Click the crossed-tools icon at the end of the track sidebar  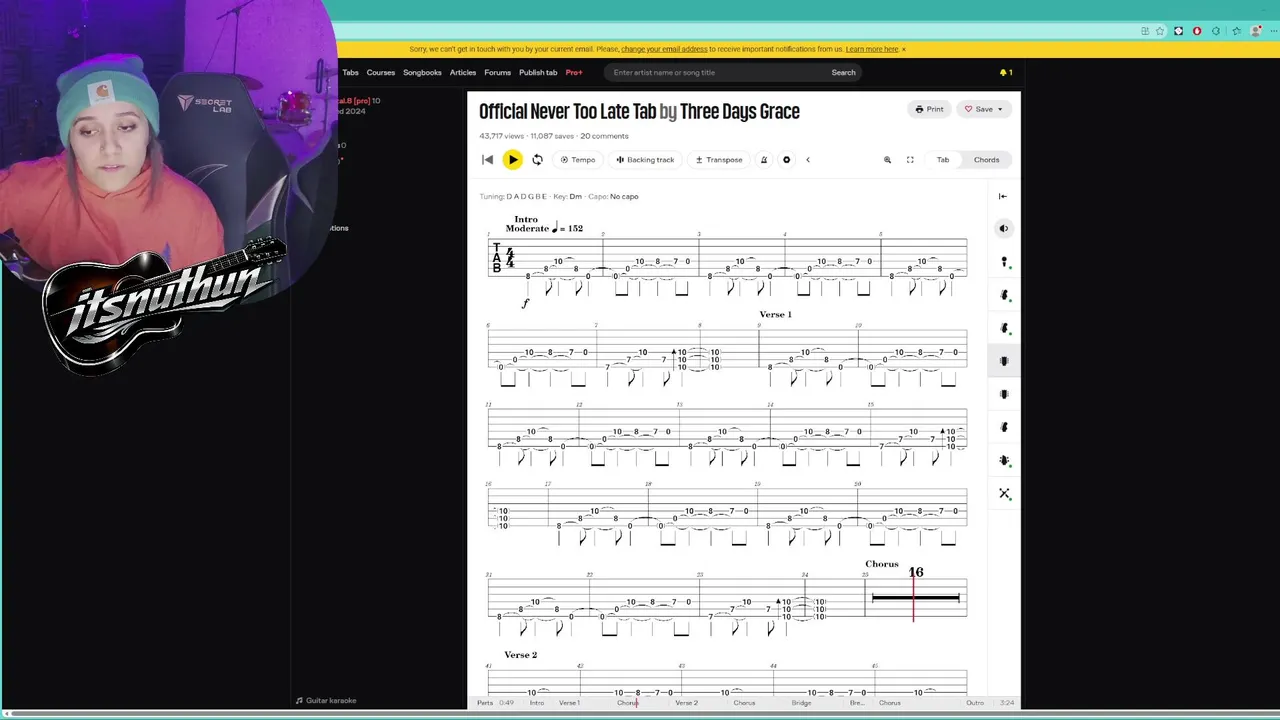pos(1005,493)
